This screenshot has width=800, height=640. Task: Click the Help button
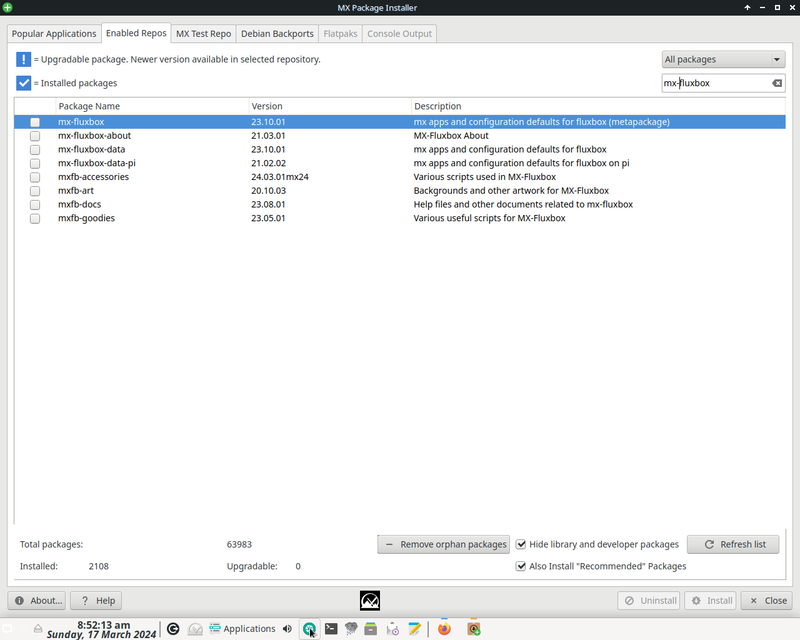(x=96, y=601)
